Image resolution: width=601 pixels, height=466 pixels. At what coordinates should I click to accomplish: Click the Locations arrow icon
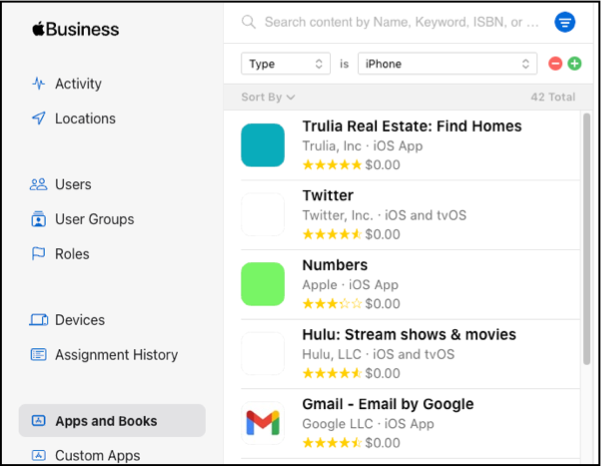point(39,118)
